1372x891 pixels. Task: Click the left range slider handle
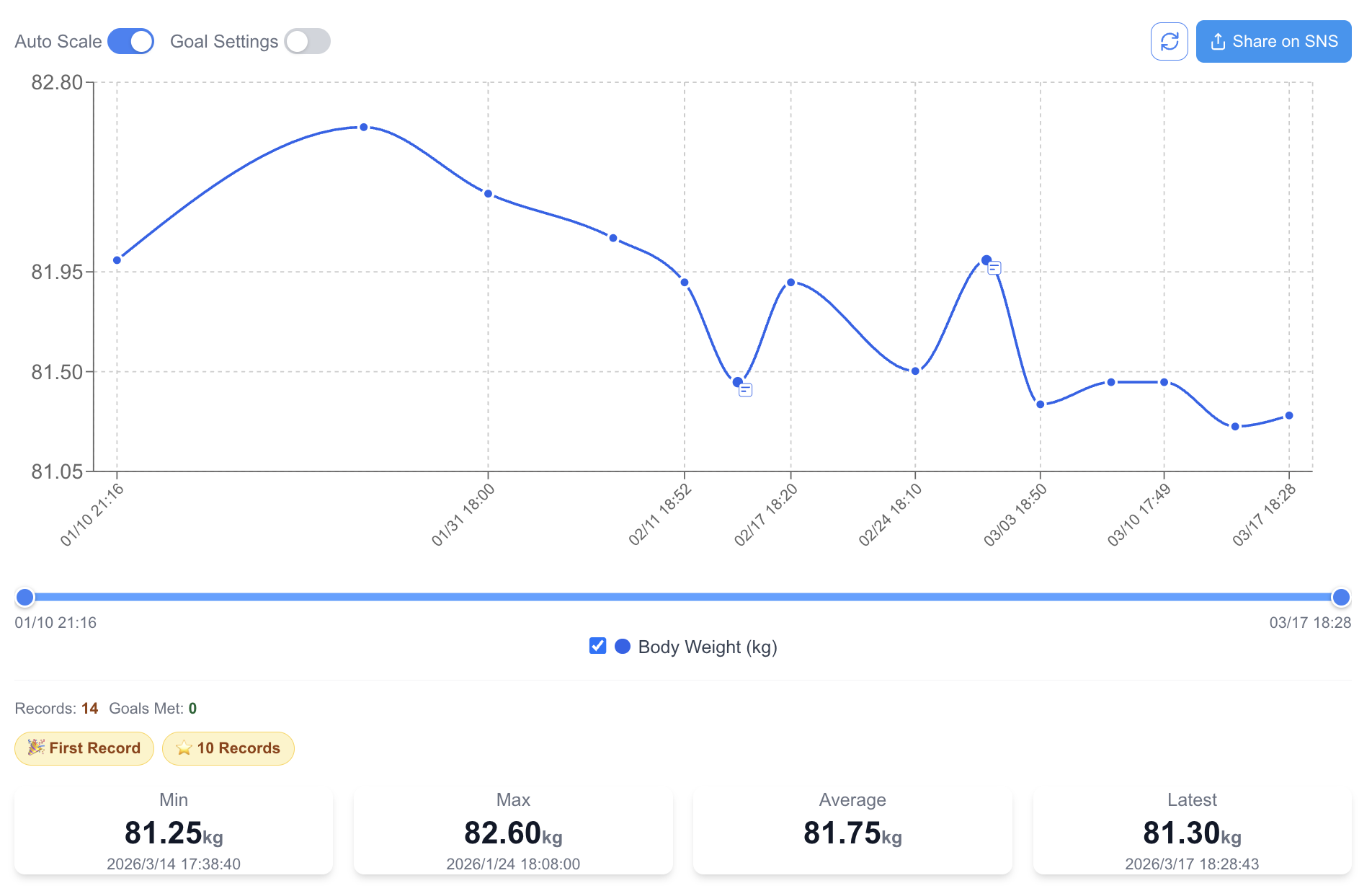[25, 597]
